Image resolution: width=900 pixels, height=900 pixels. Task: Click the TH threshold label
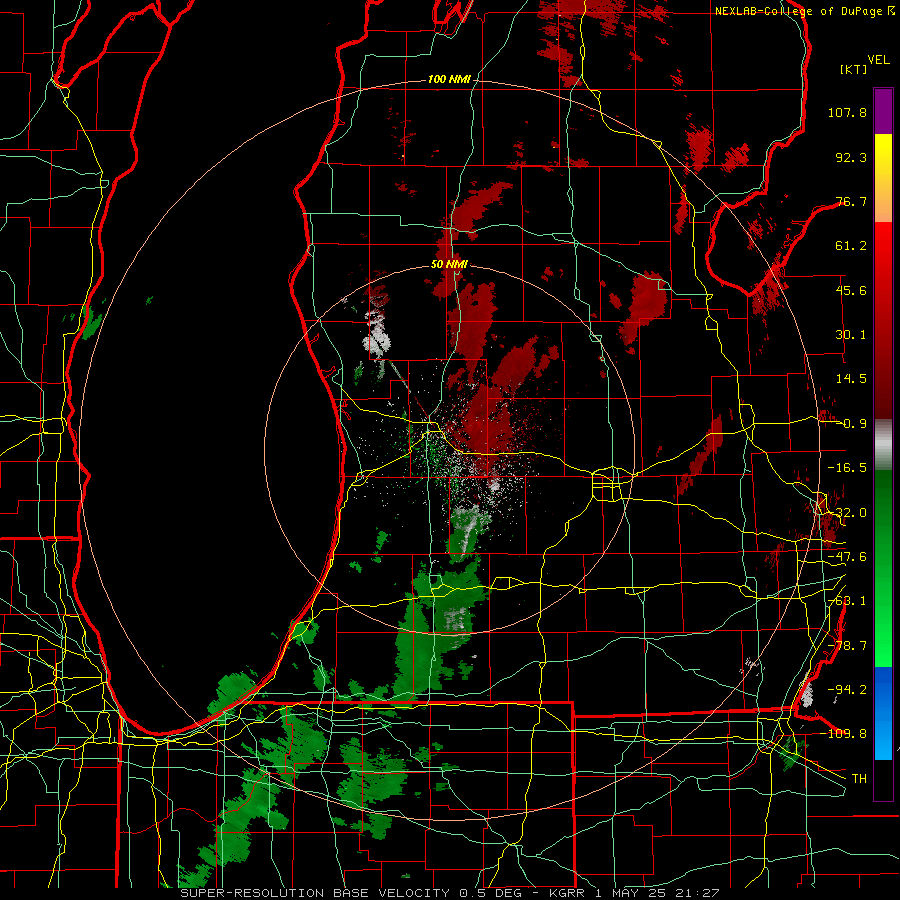point(859,778)
